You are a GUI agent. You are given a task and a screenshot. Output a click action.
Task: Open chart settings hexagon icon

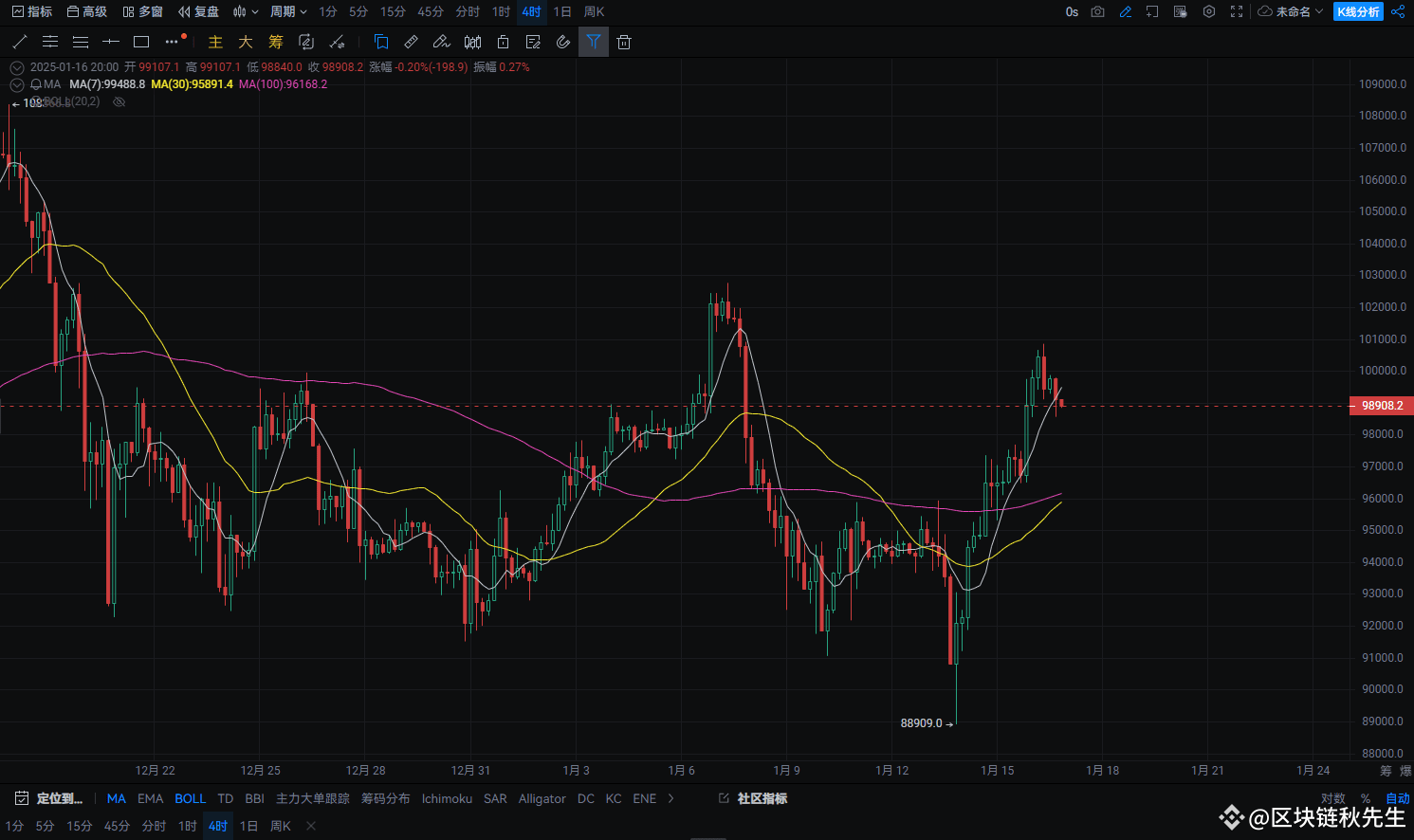(1209, 11)
